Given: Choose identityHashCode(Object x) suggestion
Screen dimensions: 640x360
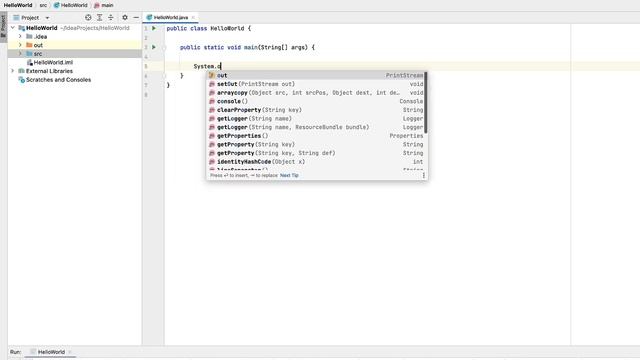Looking at the screenshot, I should tap(316, 162).
